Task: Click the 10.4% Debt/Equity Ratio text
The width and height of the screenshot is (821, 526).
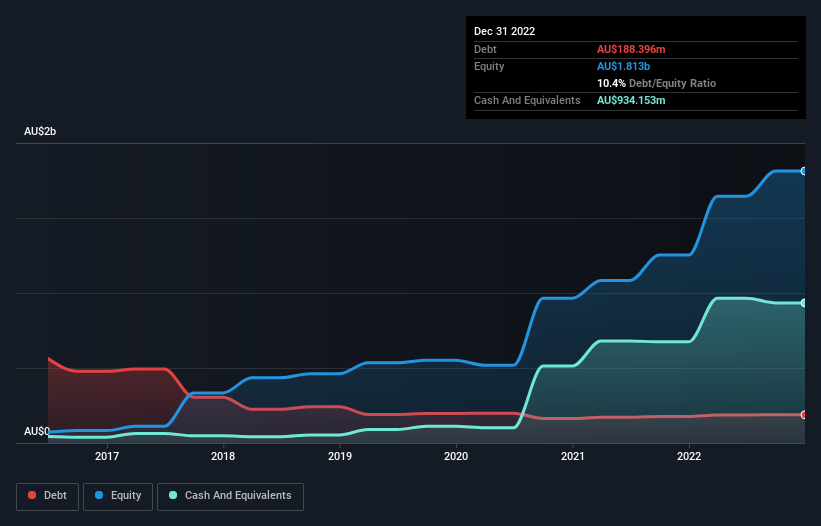Action: point(656,83)
